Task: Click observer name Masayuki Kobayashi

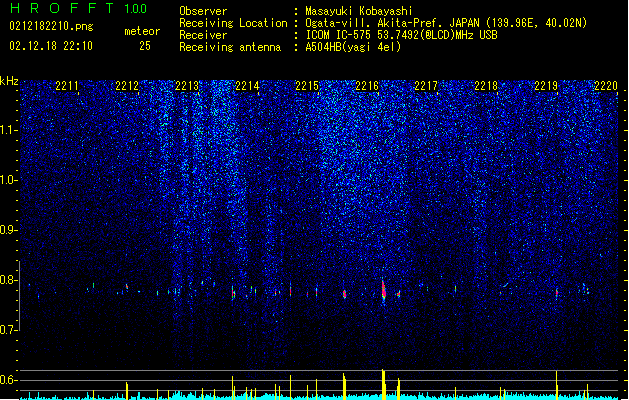Action: pyautogui.click(x=359, y=11)
